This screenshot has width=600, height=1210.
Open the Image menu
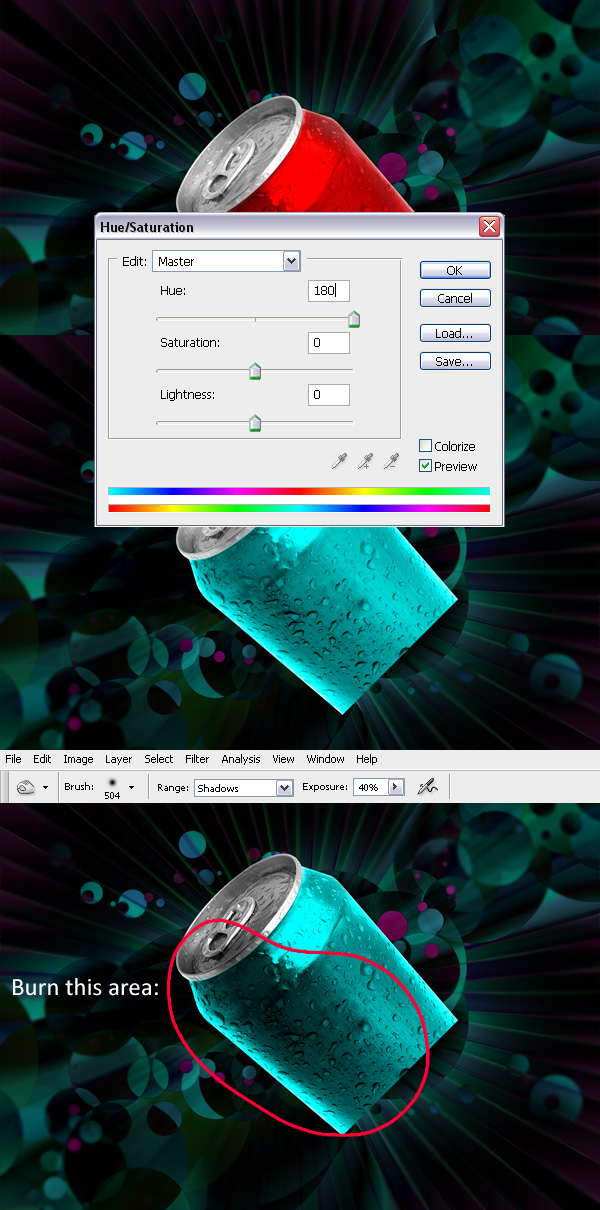pos(78,759)
